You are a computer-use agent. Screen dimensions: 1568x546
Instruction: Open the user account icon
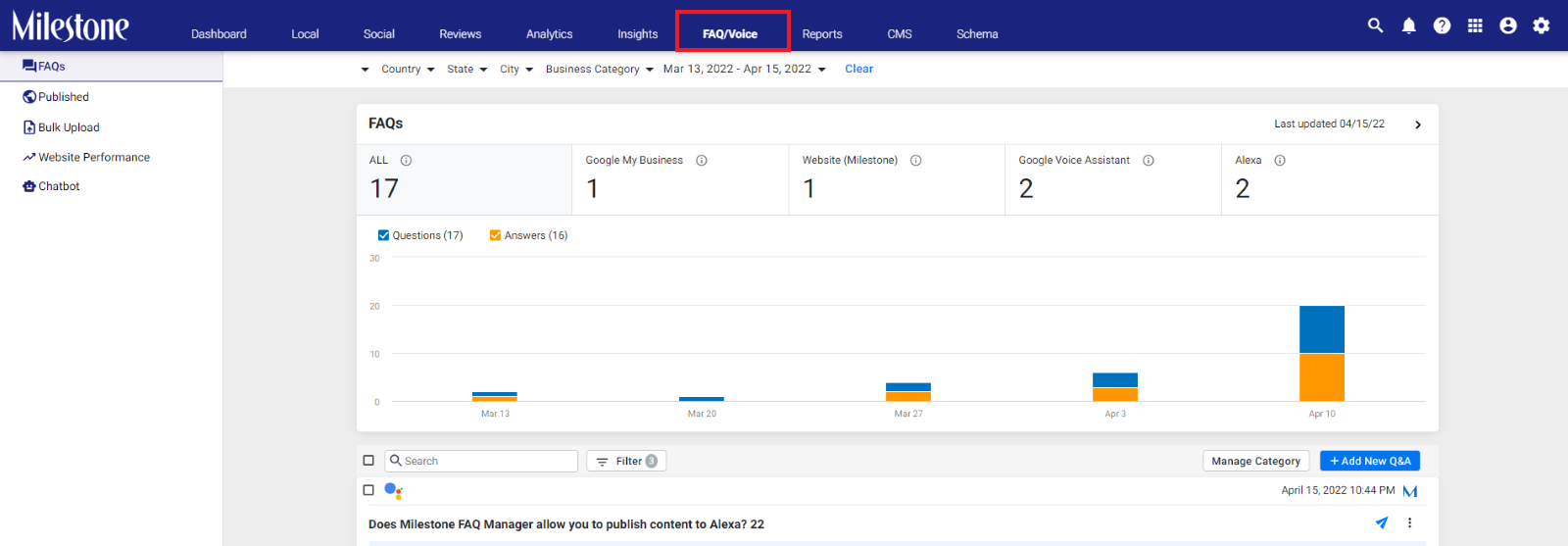pyautogui.click(x=1508, y=25)
